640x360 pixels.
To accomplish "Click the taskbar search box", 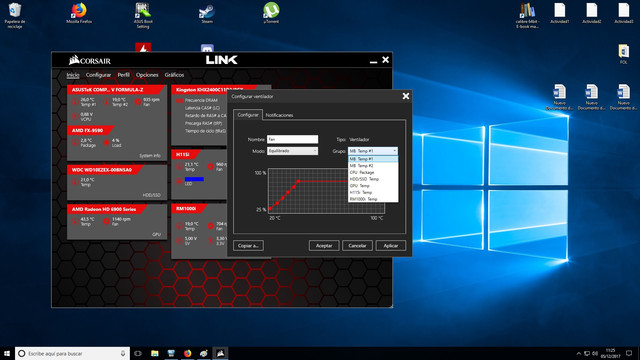I will point(73,353).
